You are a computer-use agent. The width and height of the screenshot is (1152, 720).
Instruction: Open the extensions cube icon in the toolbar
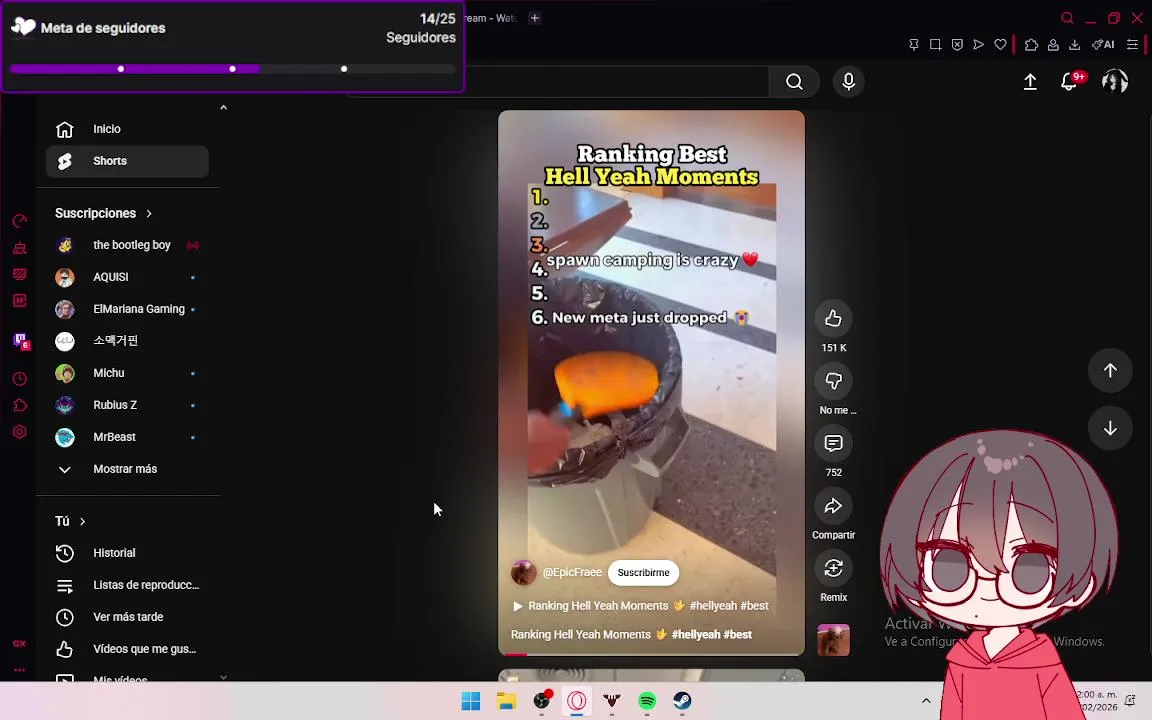(x=1032, y=45)
